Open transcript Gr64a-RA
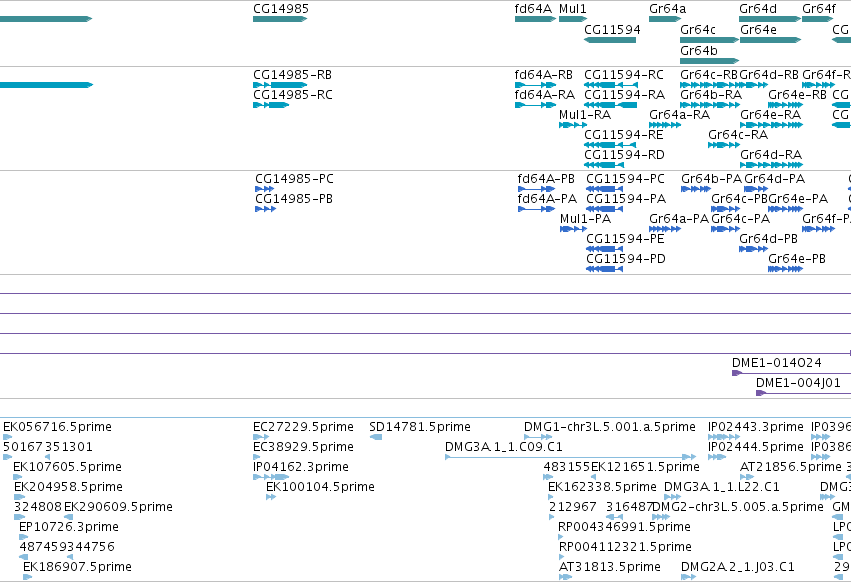This screenshot has width=851, height=582. (665, 125)
